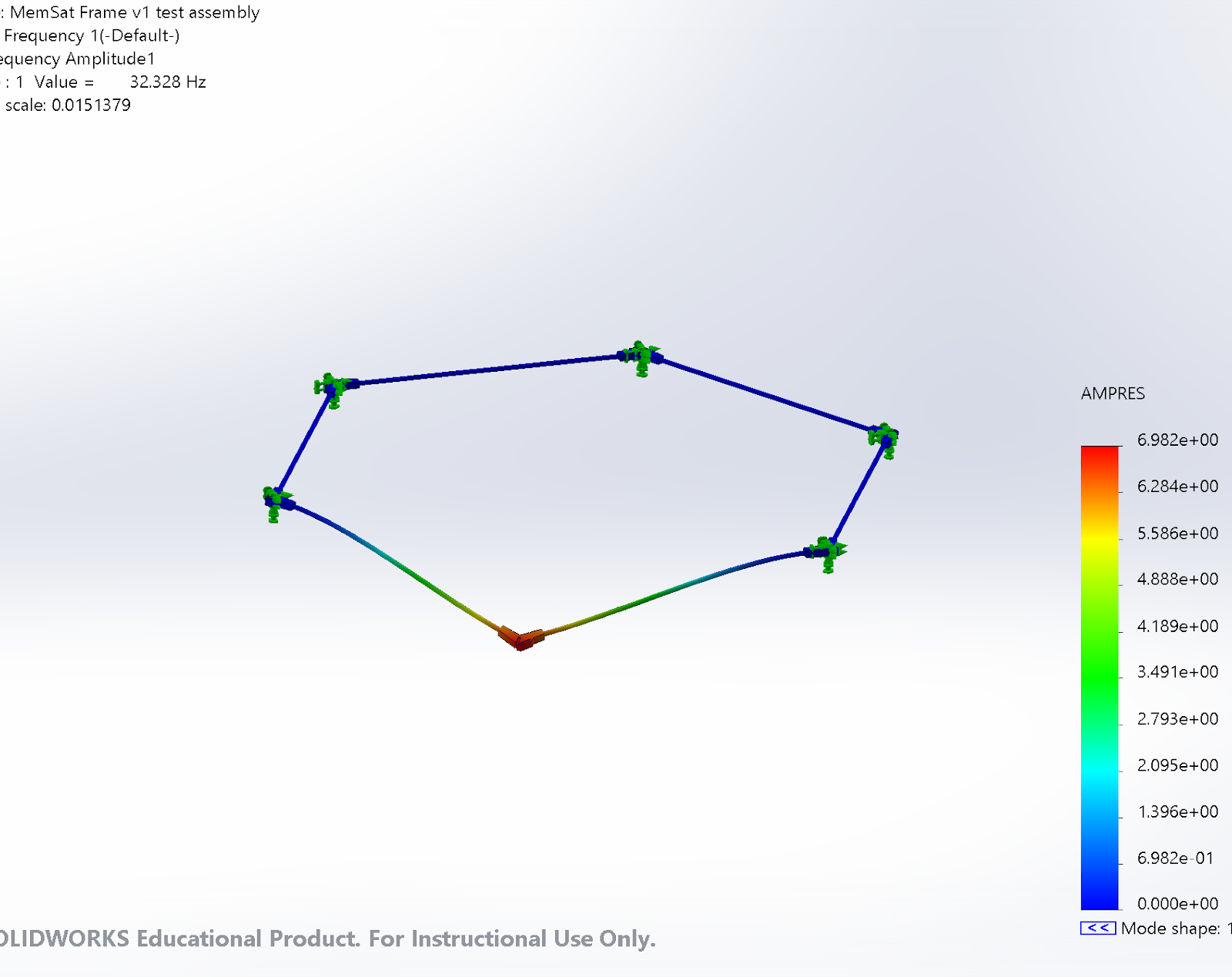Click the '6.982e+00' maximum legend value

coord(1177,440)
